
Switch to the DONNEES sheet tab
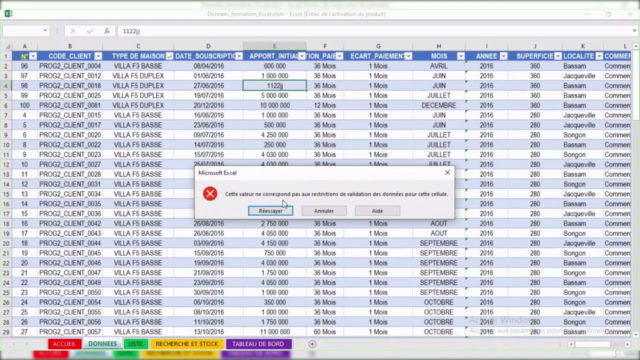[102, 344]
